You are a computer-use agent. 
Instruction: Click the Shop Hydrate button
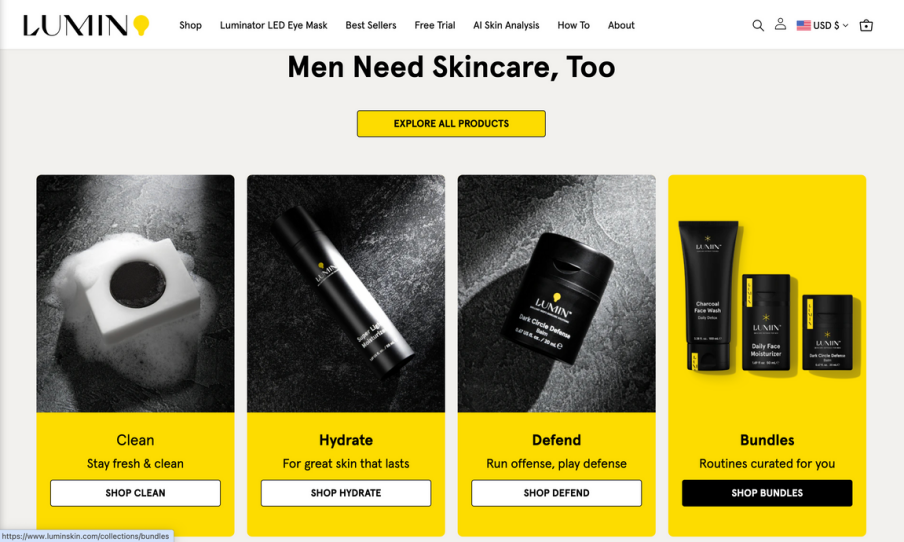(x=346, y=493)
